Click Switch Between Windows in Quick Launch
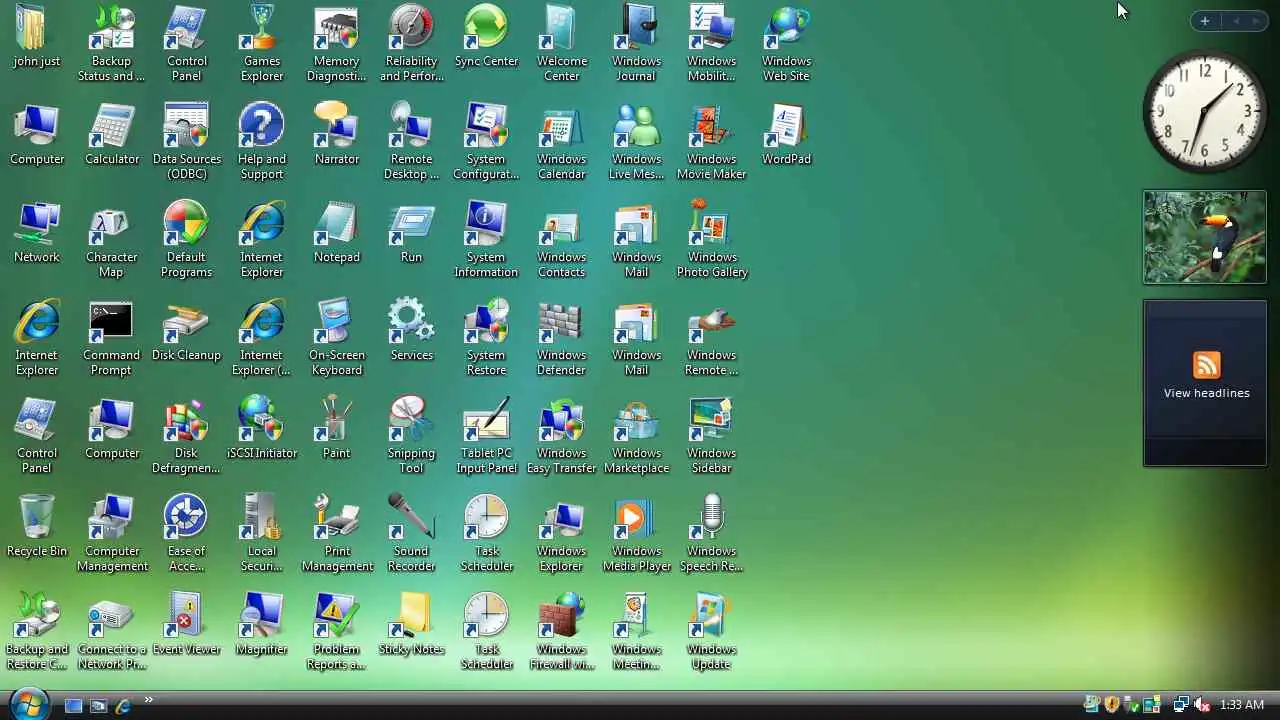1280x720 pixels. [x=98, y=706]
